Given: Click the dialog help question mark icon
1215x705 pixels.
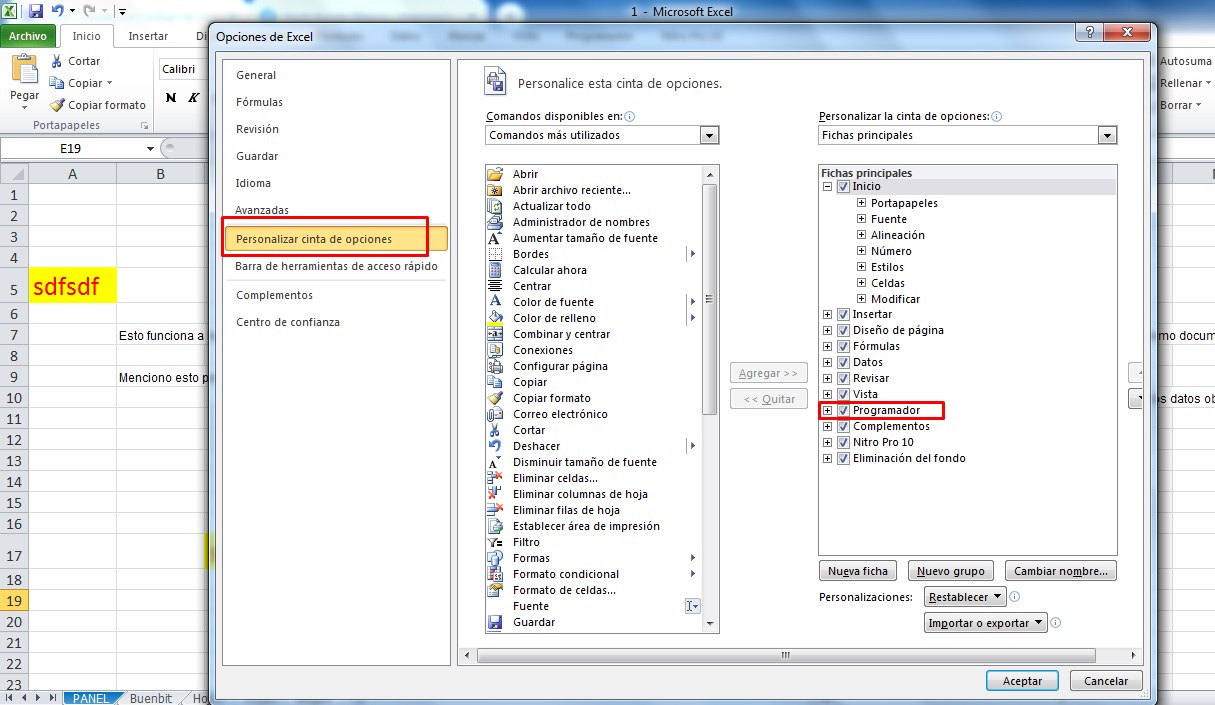Looking at the screenshot, I should point(1084,33).
